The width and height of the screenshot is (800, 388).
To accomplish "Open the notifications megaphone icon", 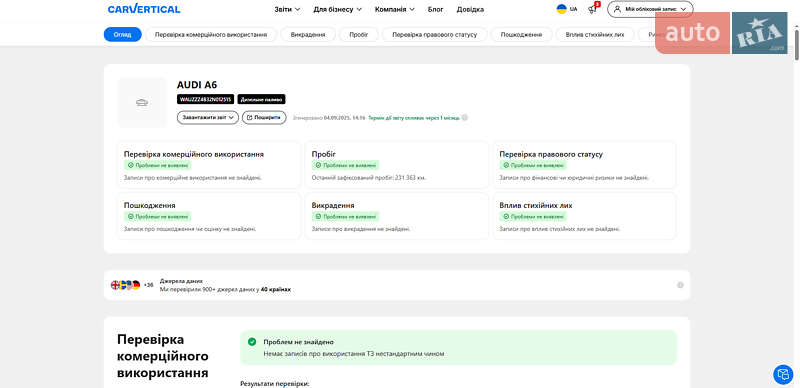I will (592, 9).
